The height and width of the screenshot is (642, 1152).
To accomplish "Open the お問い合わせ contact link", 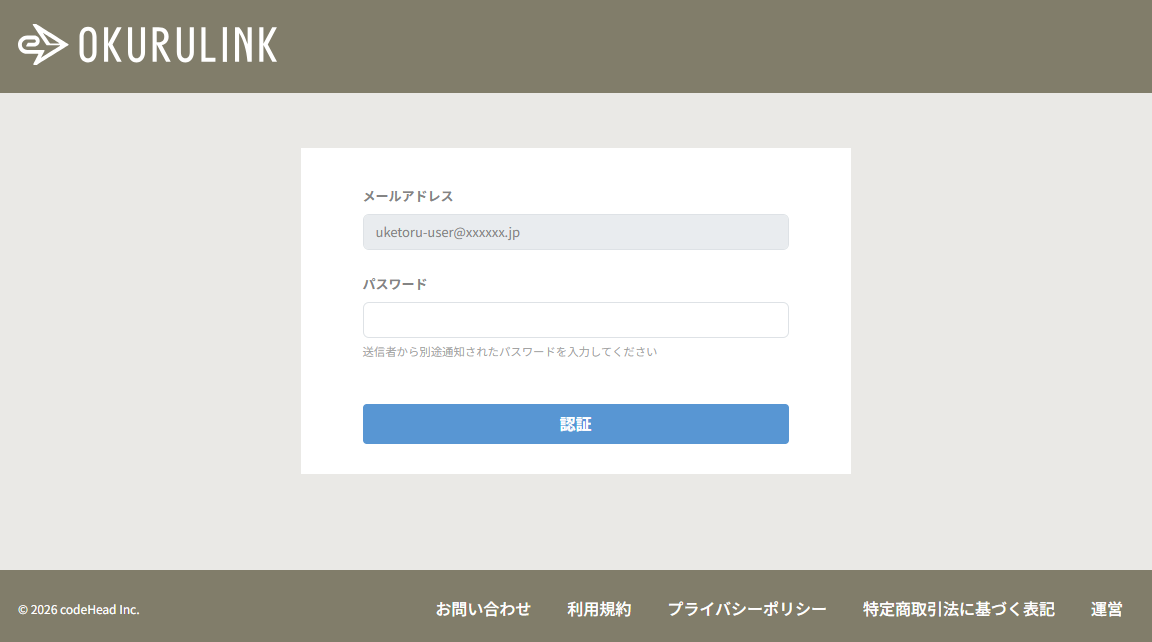I will (483, 609).
